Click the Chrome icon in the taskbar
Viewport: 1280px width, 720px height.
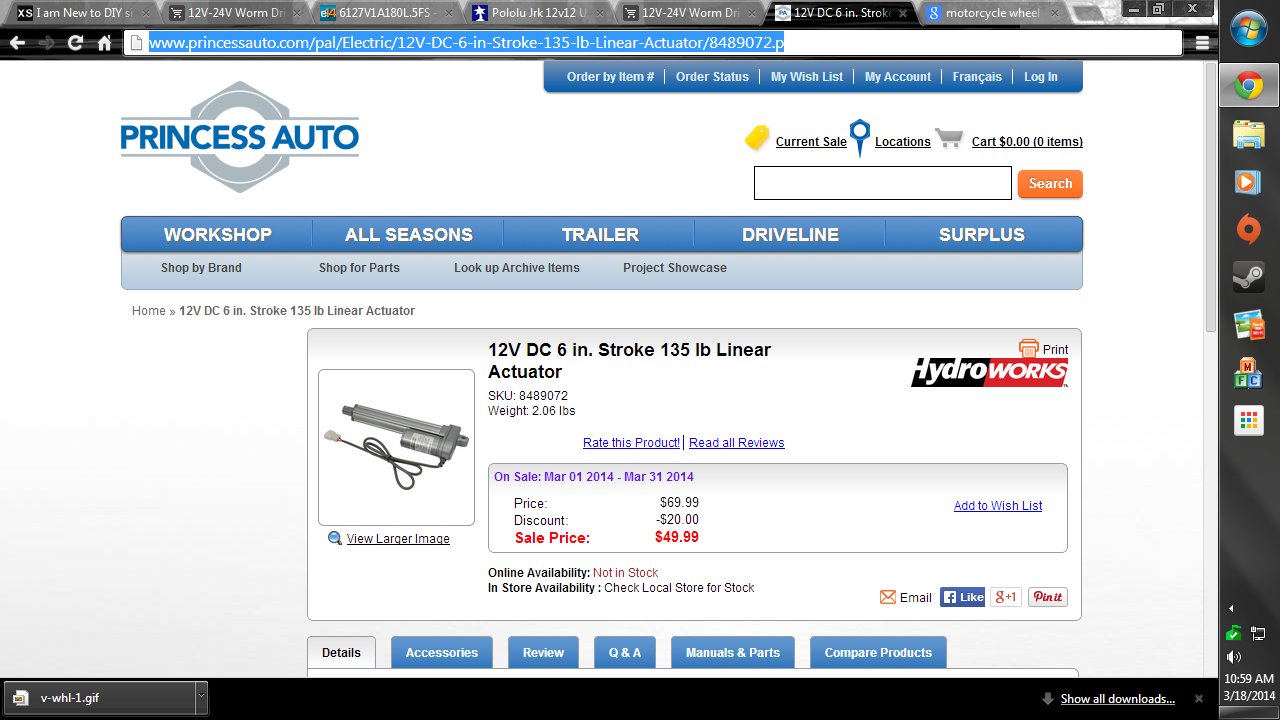(x=1249, y=86)
